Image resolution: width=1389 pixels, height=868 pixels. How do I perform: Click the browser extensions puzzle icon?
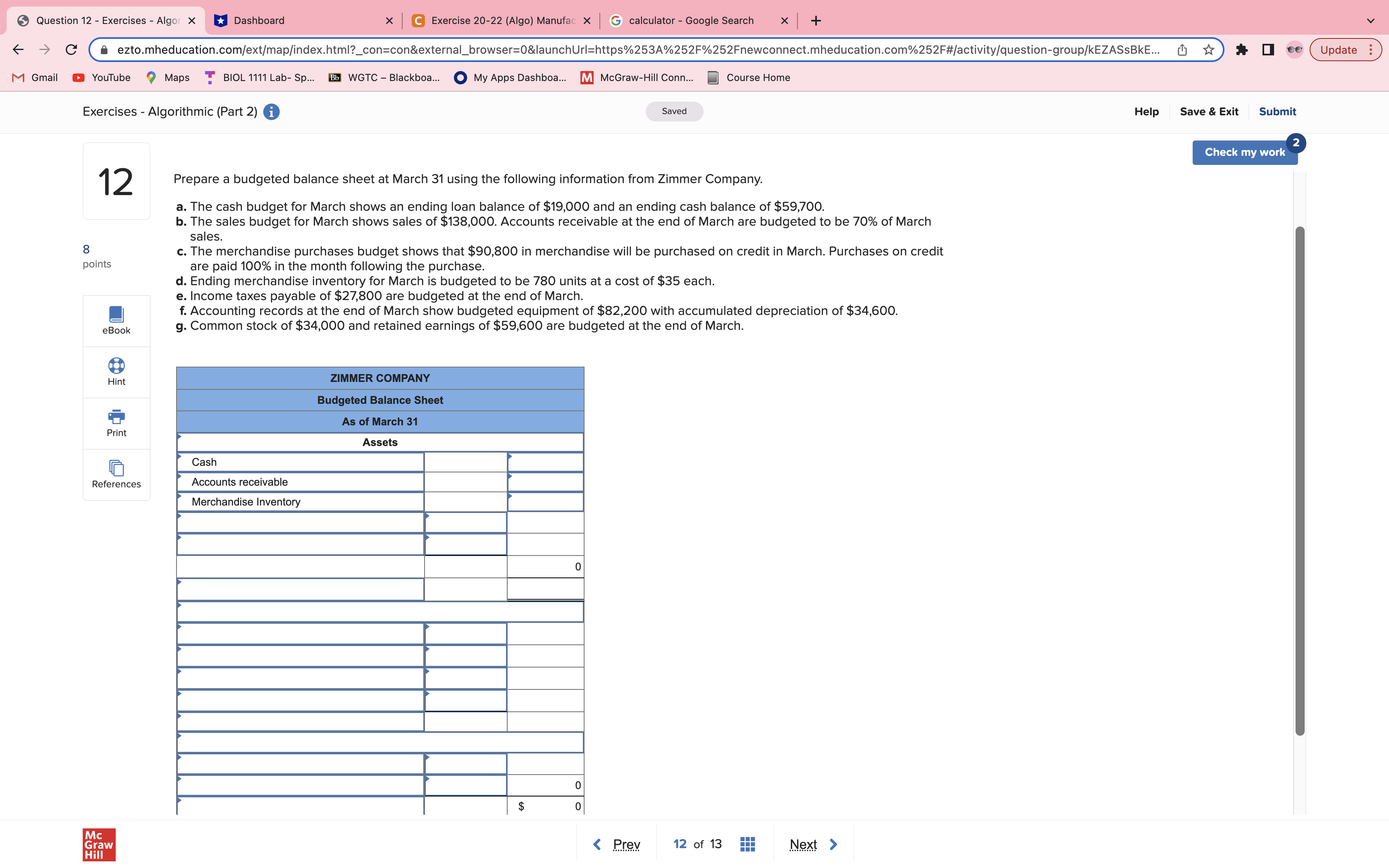coord(1243,49)
